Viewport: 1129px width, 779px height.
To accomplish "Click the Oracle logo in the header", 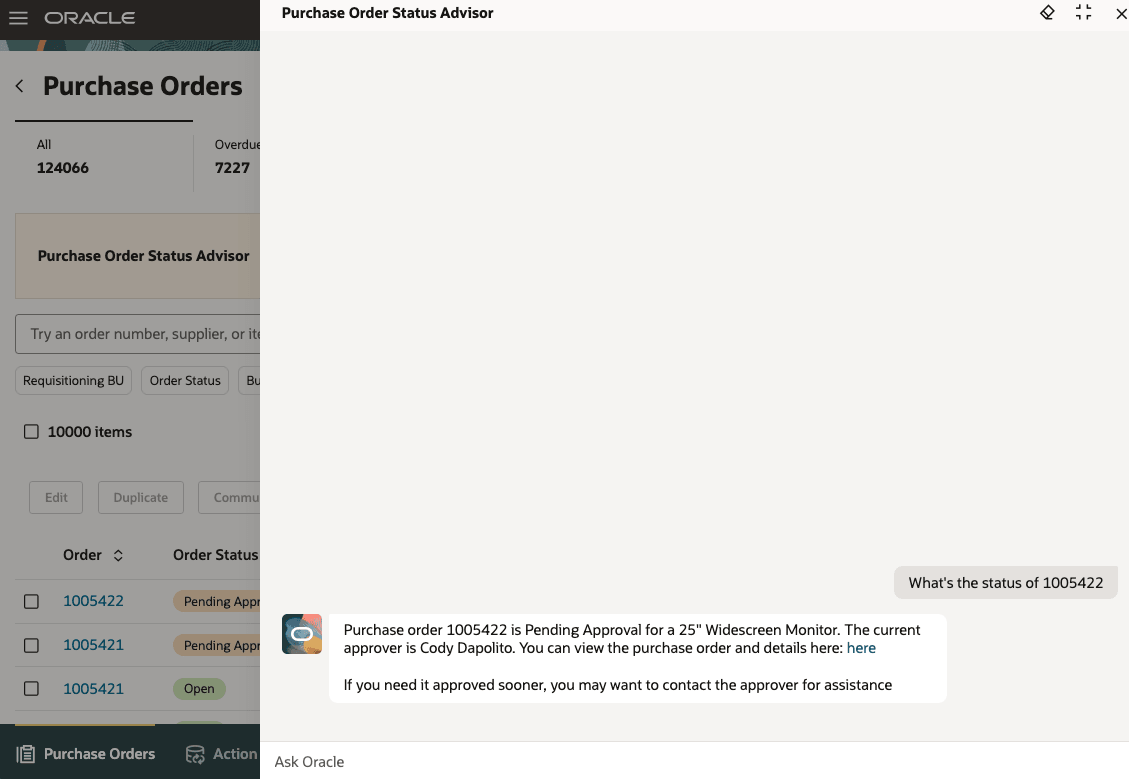I will click(89, 17).
